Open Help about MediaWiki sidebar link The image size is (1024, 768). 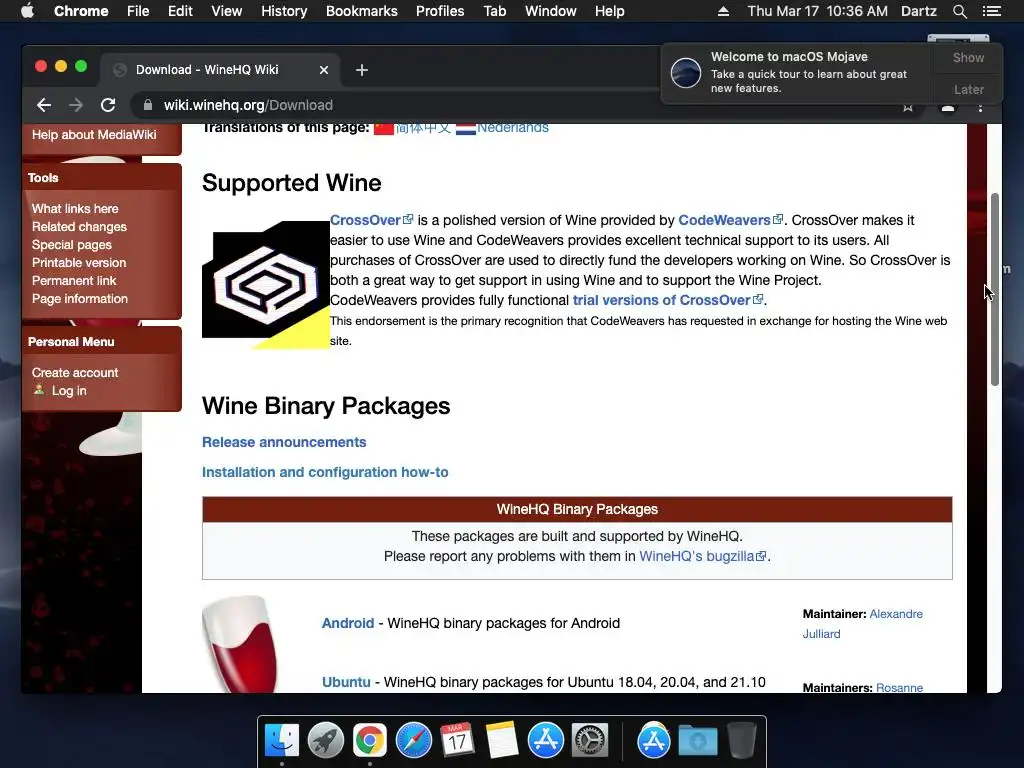point(94,135)
